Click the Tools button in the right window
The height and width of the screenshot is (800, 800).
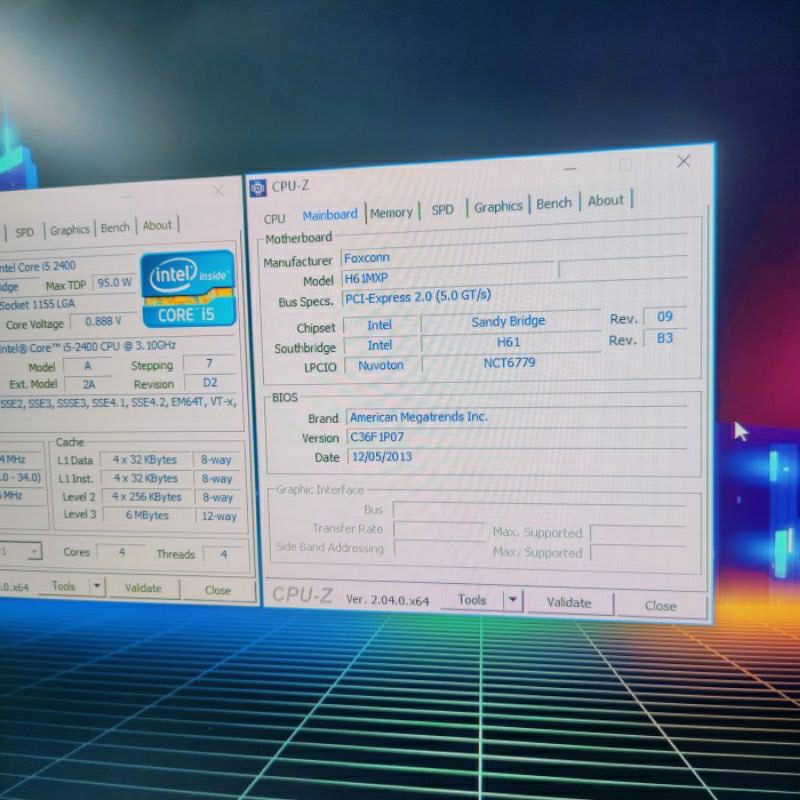[x=471, y=600]
